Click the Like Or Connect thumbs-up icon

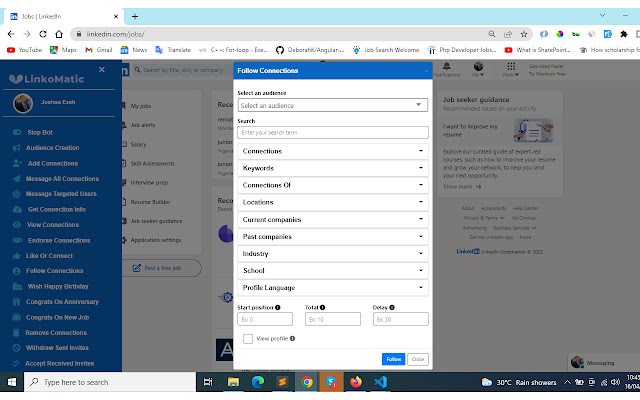click(x=17, y=256)
